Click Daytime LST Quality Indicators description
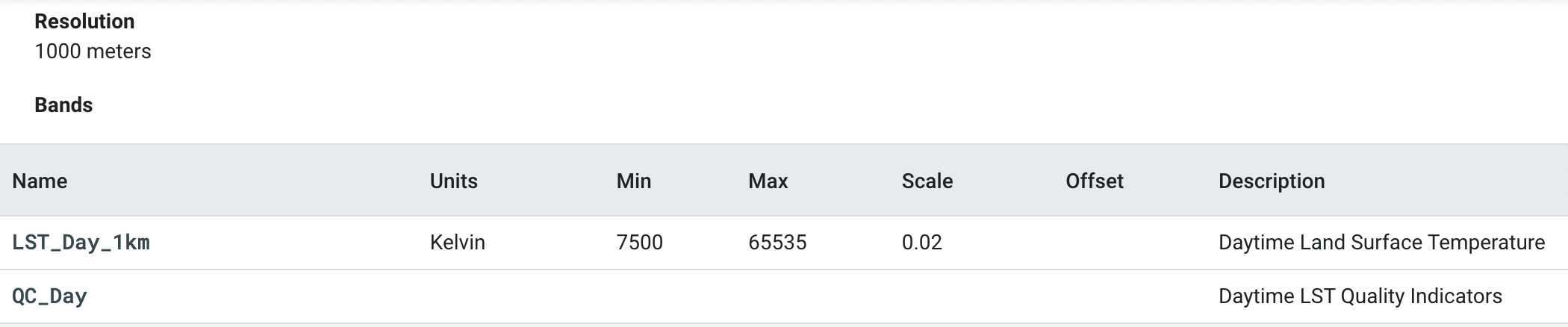Viewport: 1568px width, 327px height. coord(1360,296)
